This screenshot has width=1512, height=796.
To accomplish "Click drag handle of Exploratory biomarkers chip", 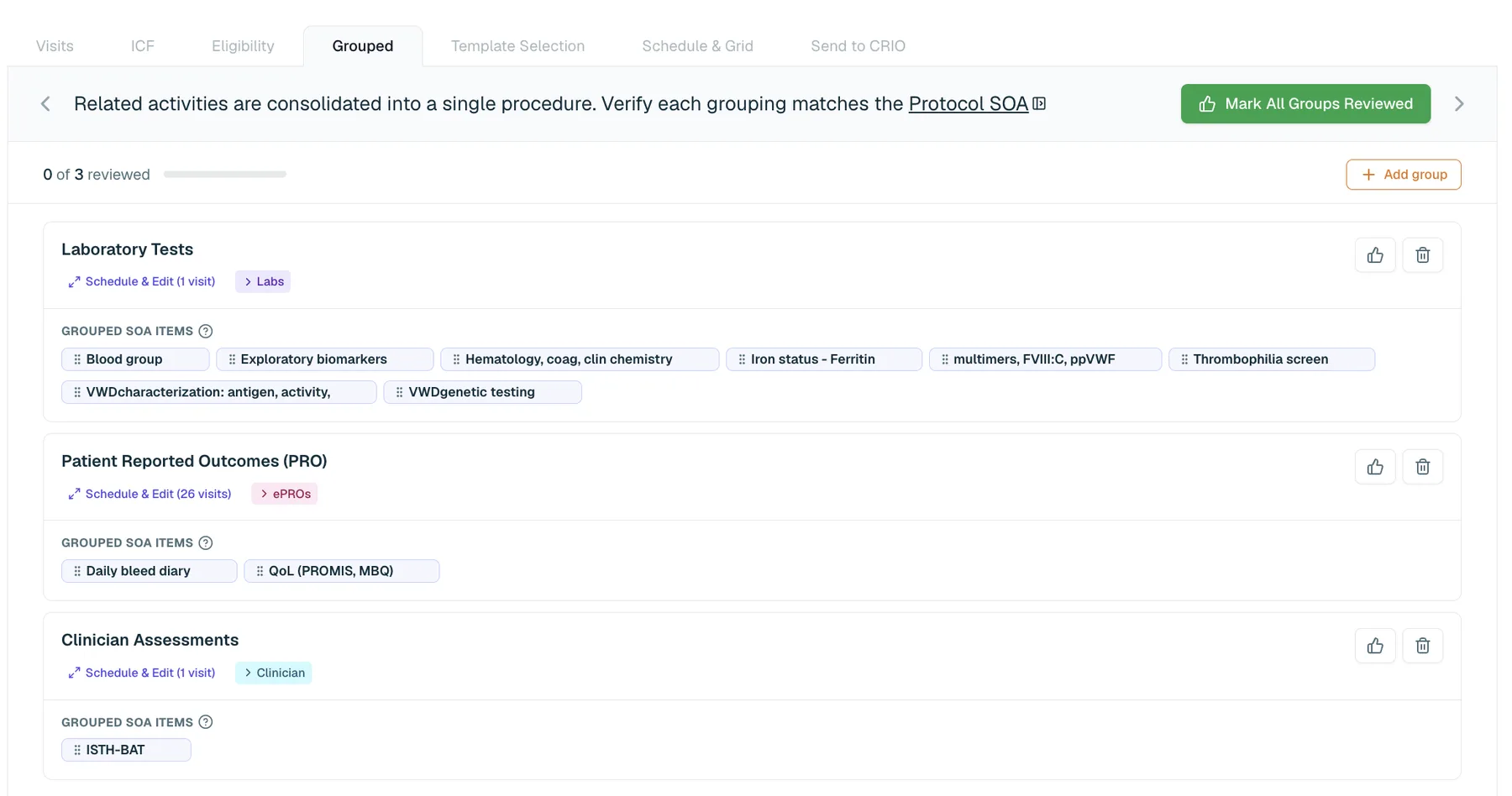I will click(232, 359).
